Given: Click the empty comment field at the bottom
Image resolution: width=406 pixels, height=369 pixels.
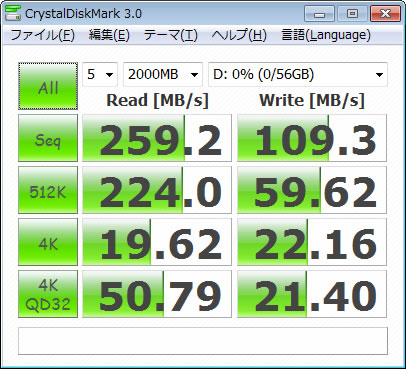Looking at the screenshot, I should tap(203, 341).
